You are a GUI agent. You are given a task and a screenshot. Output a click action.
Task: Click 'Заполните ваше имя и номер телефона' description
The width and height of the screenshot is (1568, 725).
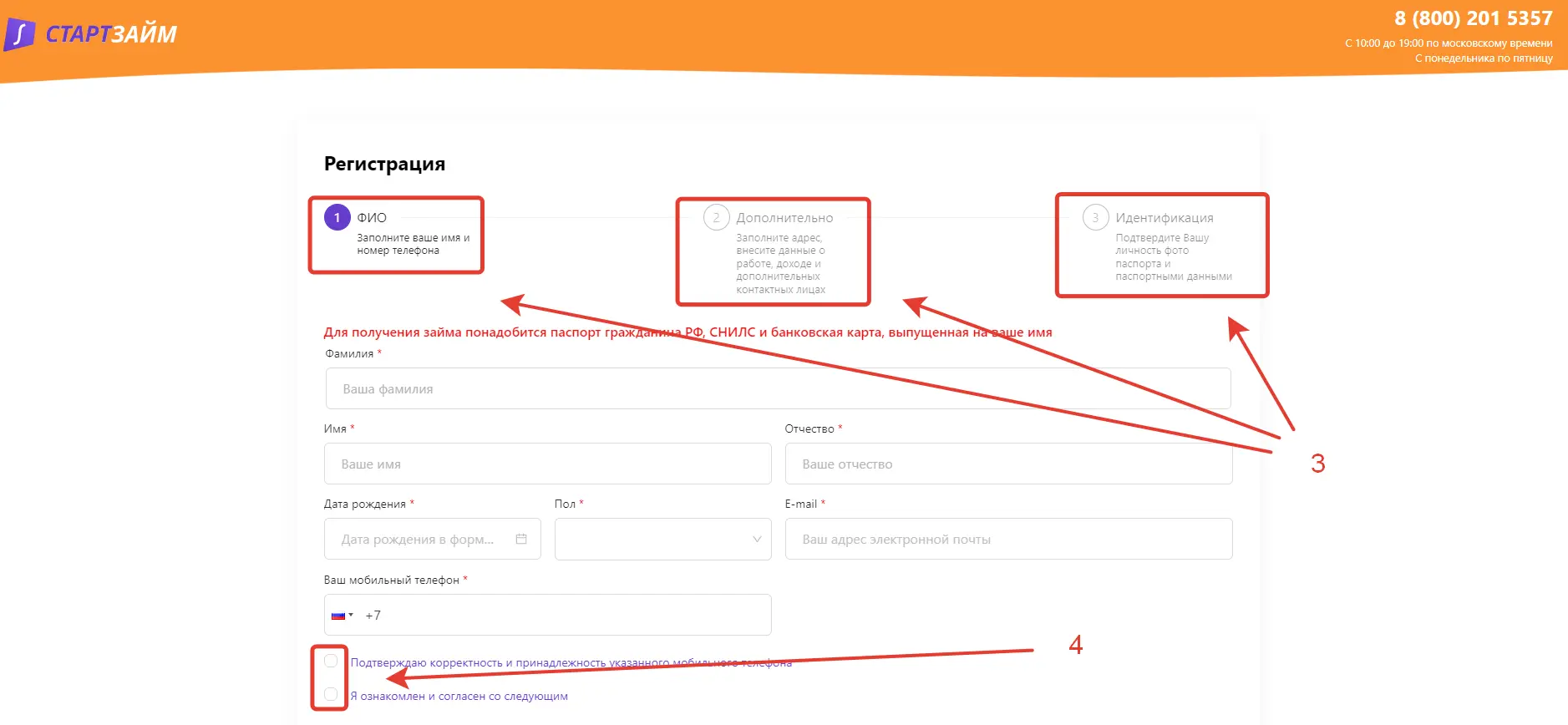414,244
